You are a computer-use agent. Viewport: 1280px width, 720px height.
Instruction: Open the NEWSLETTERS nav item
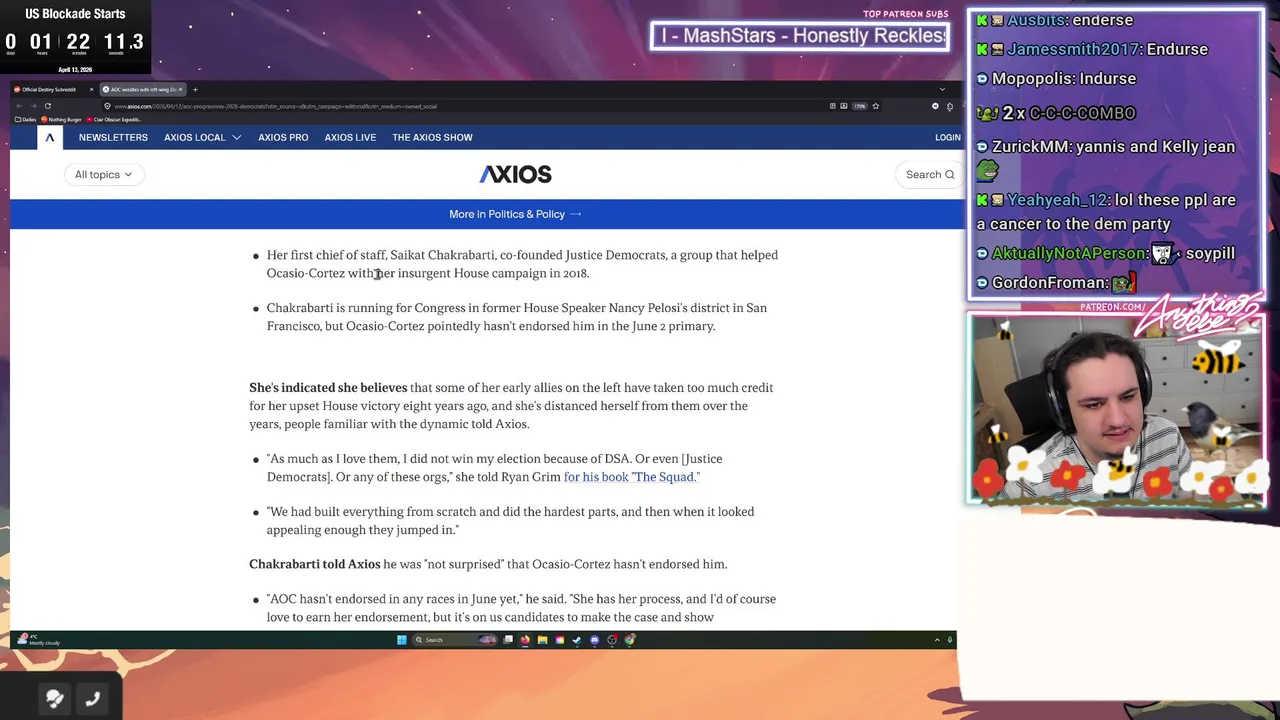[x=113, y=137]
